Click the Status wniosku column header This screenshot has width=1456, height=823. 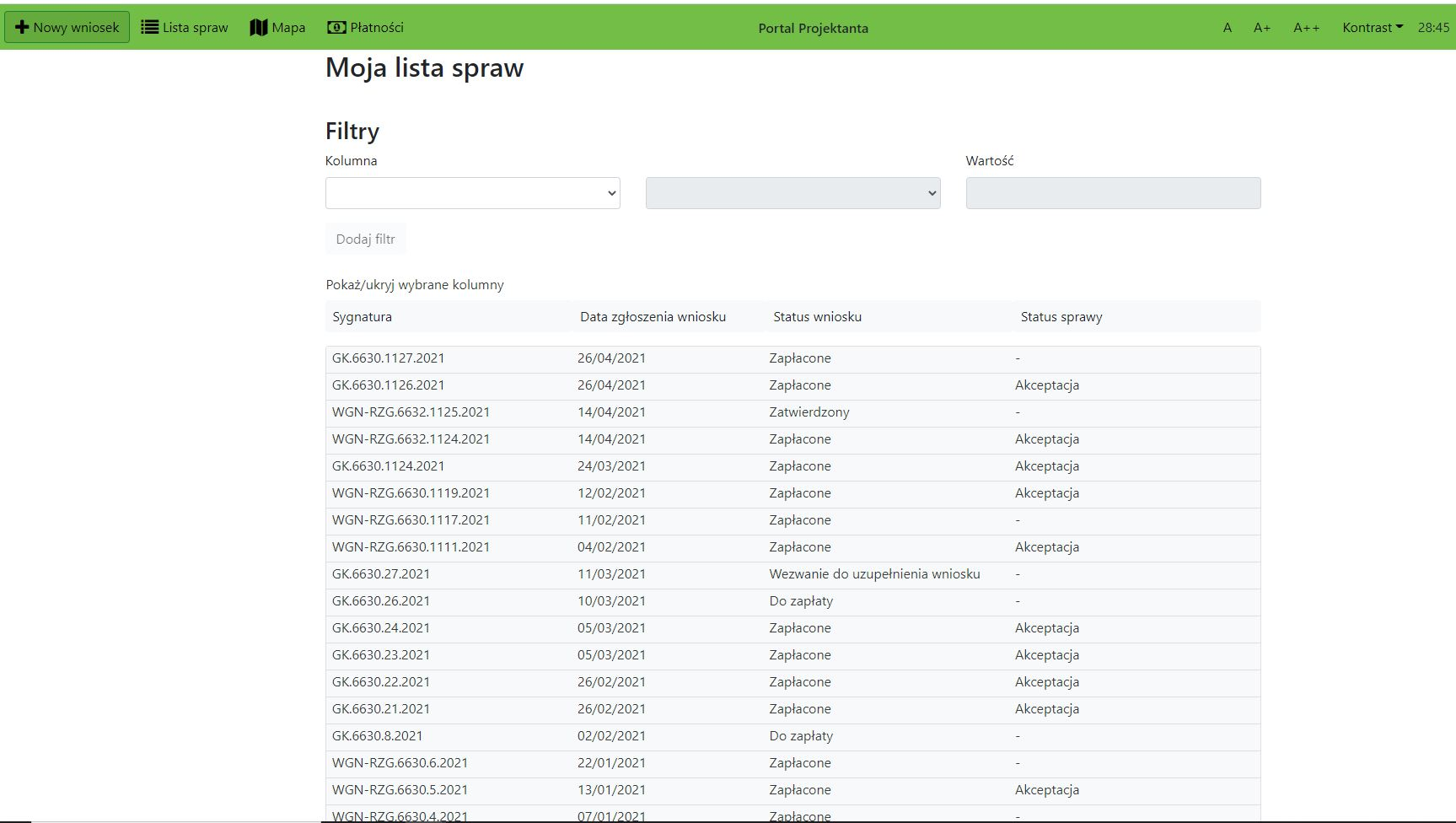[x=817, y=317]
